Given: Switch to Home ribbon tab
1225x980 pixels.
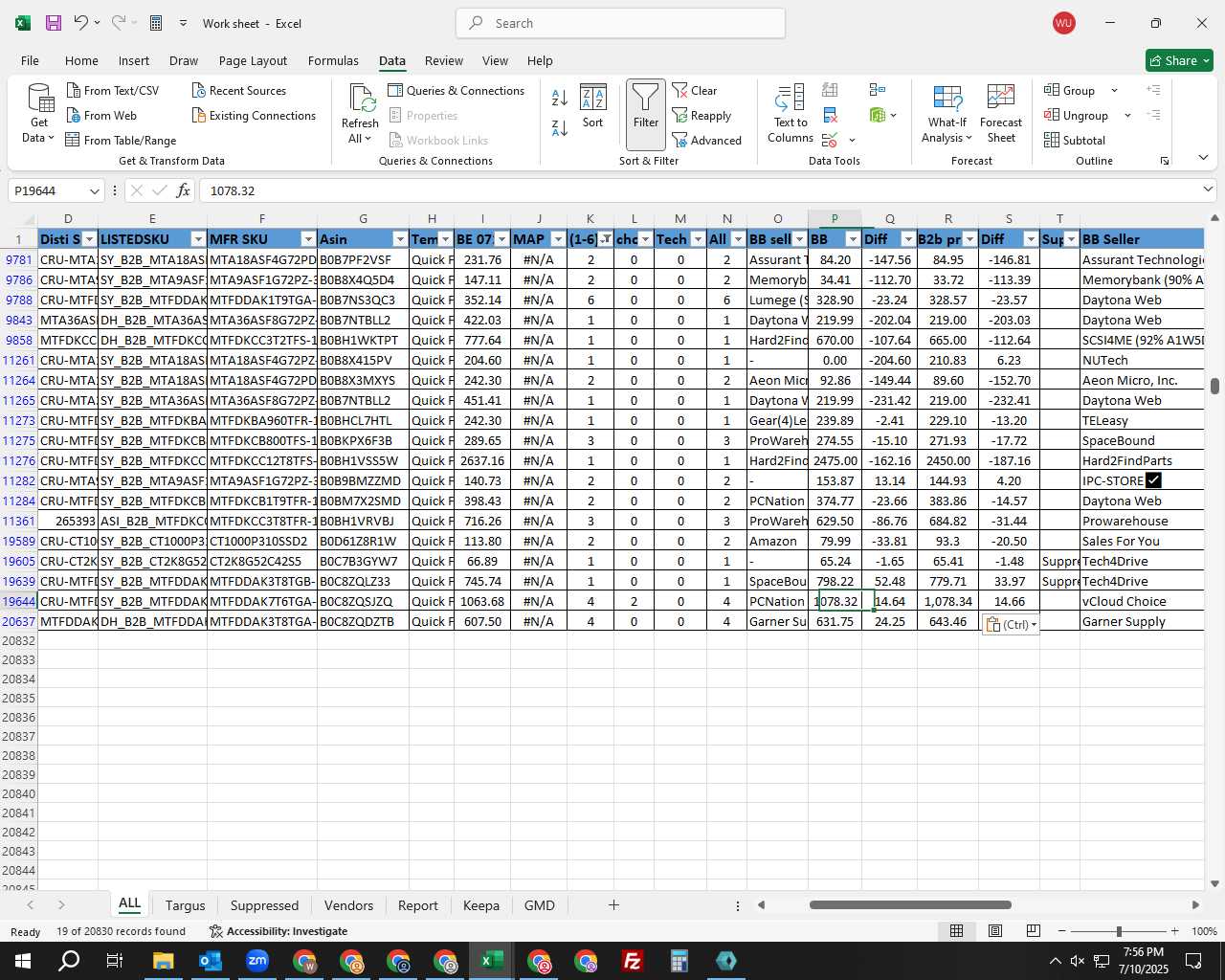Looking at the screenshot, I should (x=81, y=60).
